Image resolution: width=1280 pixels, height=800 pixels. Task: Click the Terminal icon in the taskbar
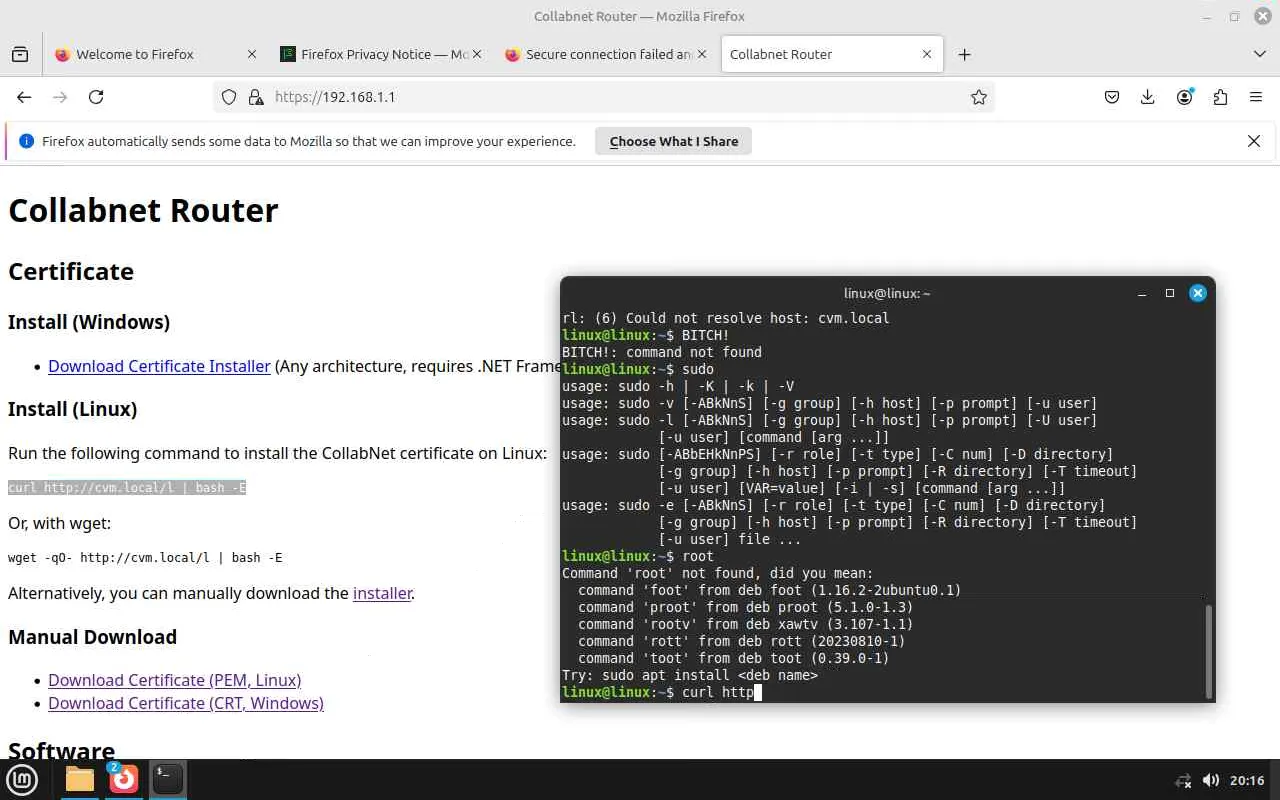[168, 779]
